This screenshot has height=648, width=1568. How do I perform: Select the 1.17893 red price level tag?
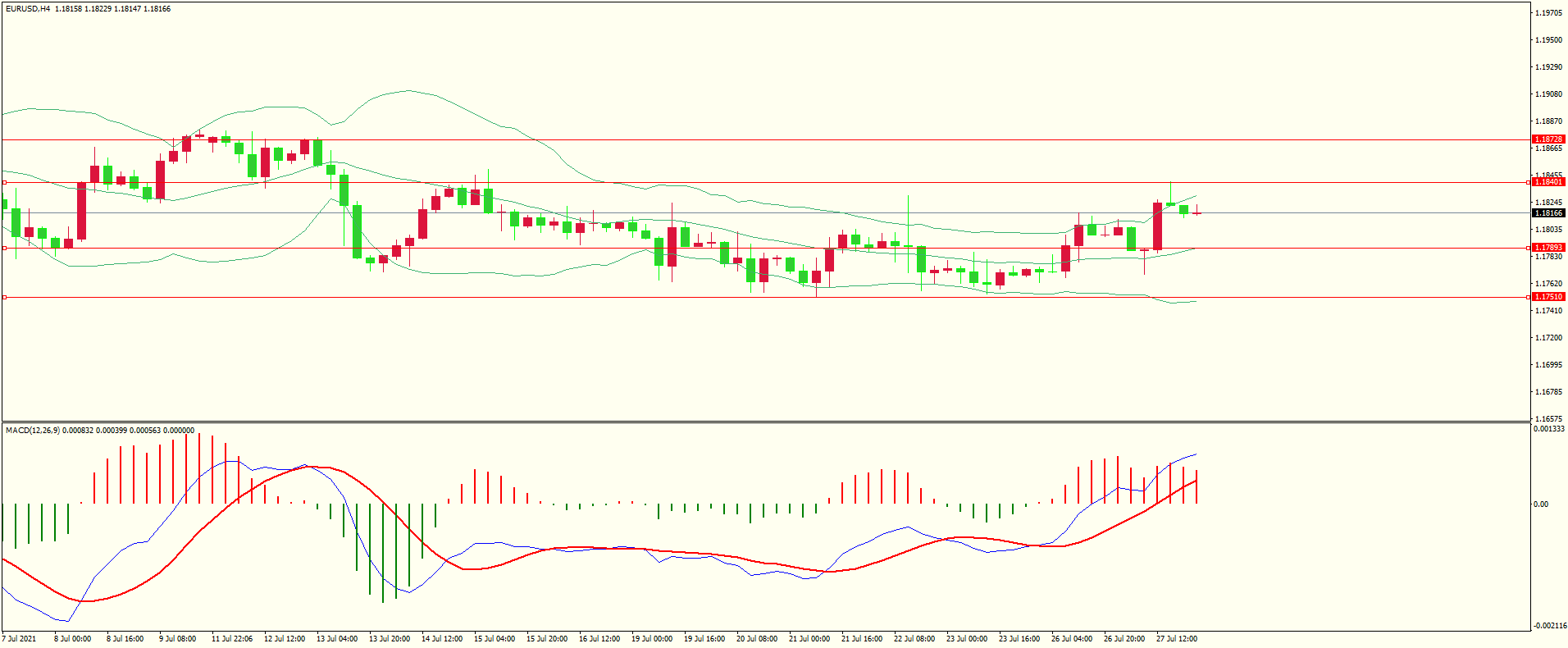(1548, 247)
